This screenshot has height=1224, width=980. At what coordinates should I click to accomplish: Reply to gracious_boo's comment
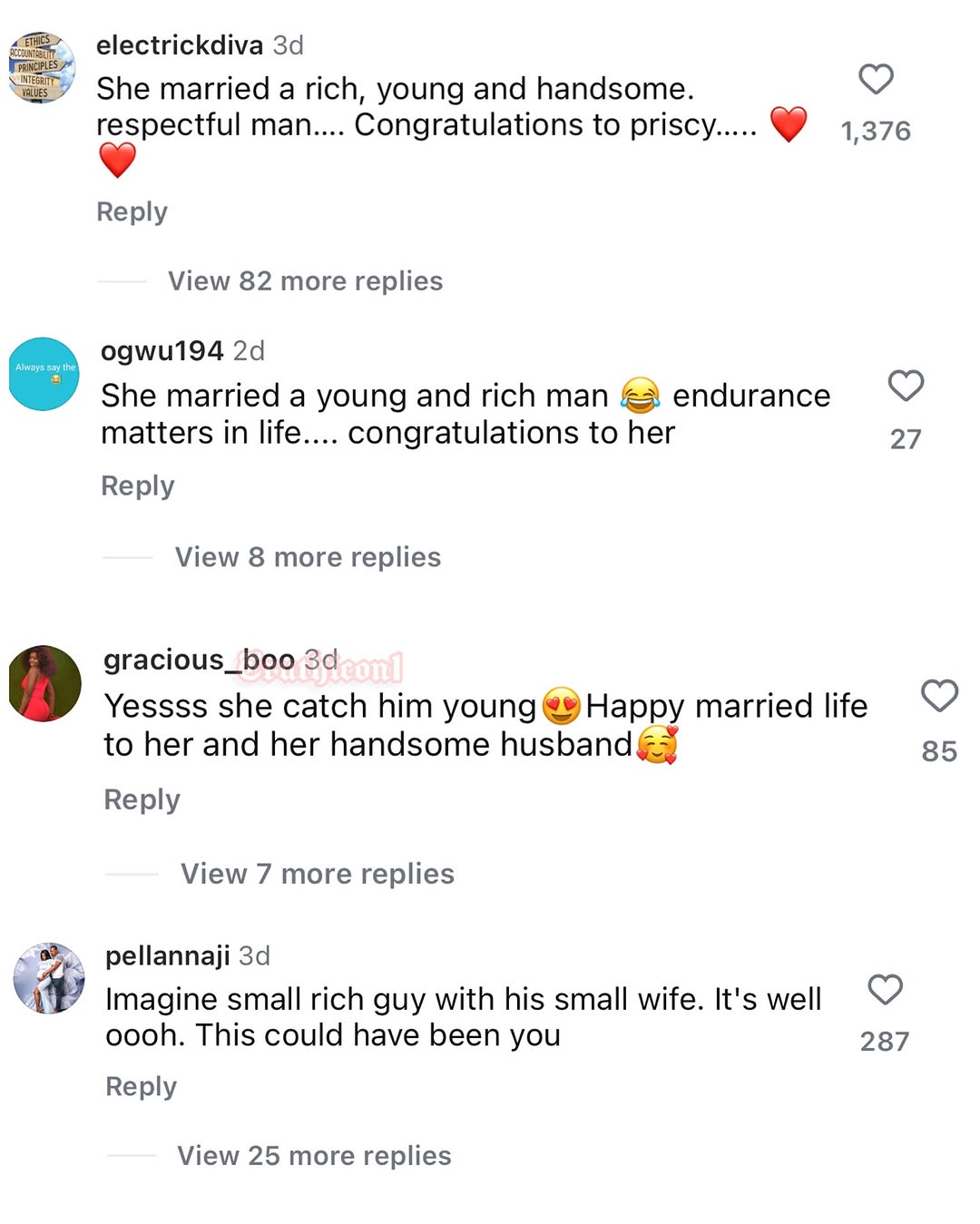[142, 799]
